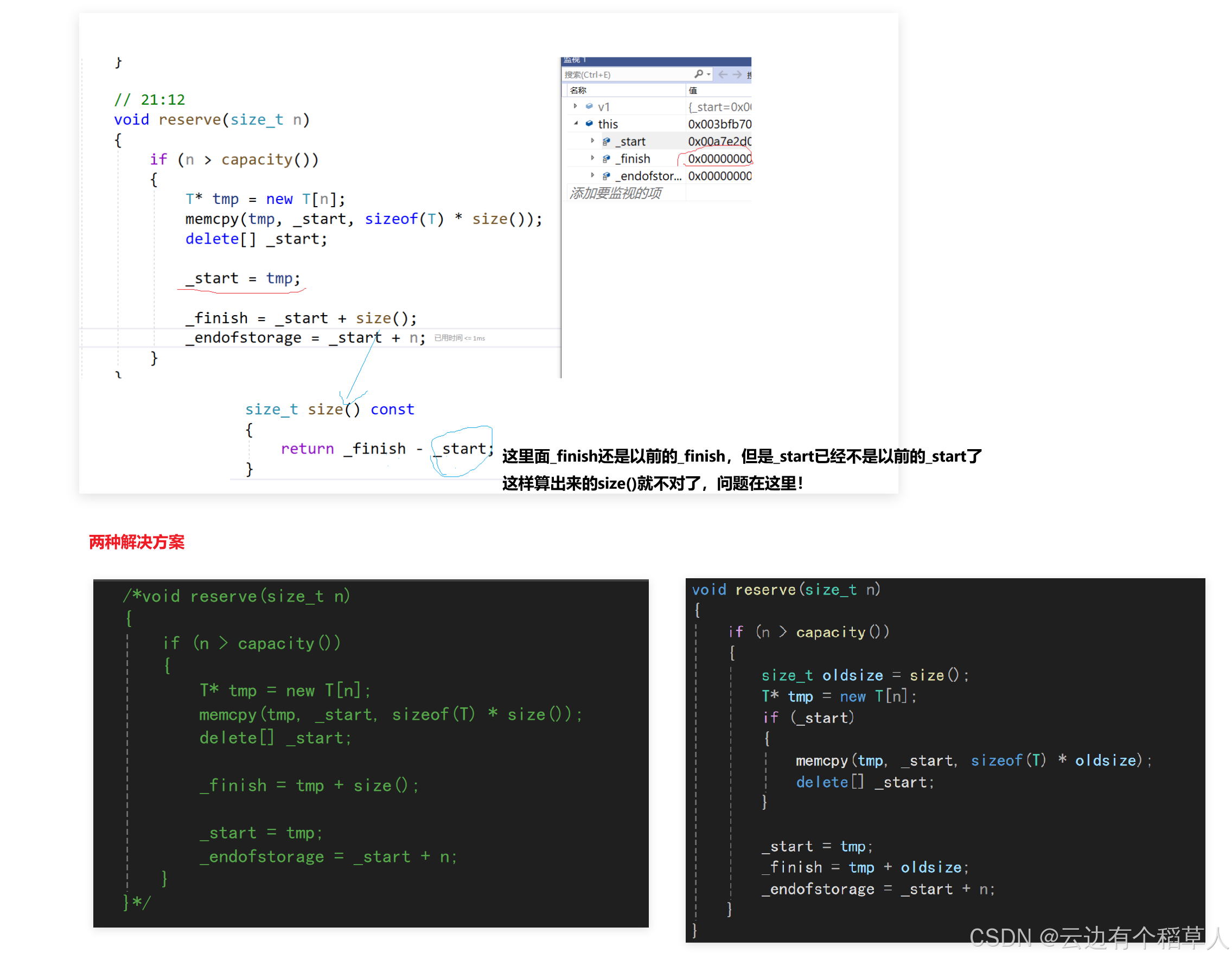Click the forward arrow in watch toolbar

737,74
